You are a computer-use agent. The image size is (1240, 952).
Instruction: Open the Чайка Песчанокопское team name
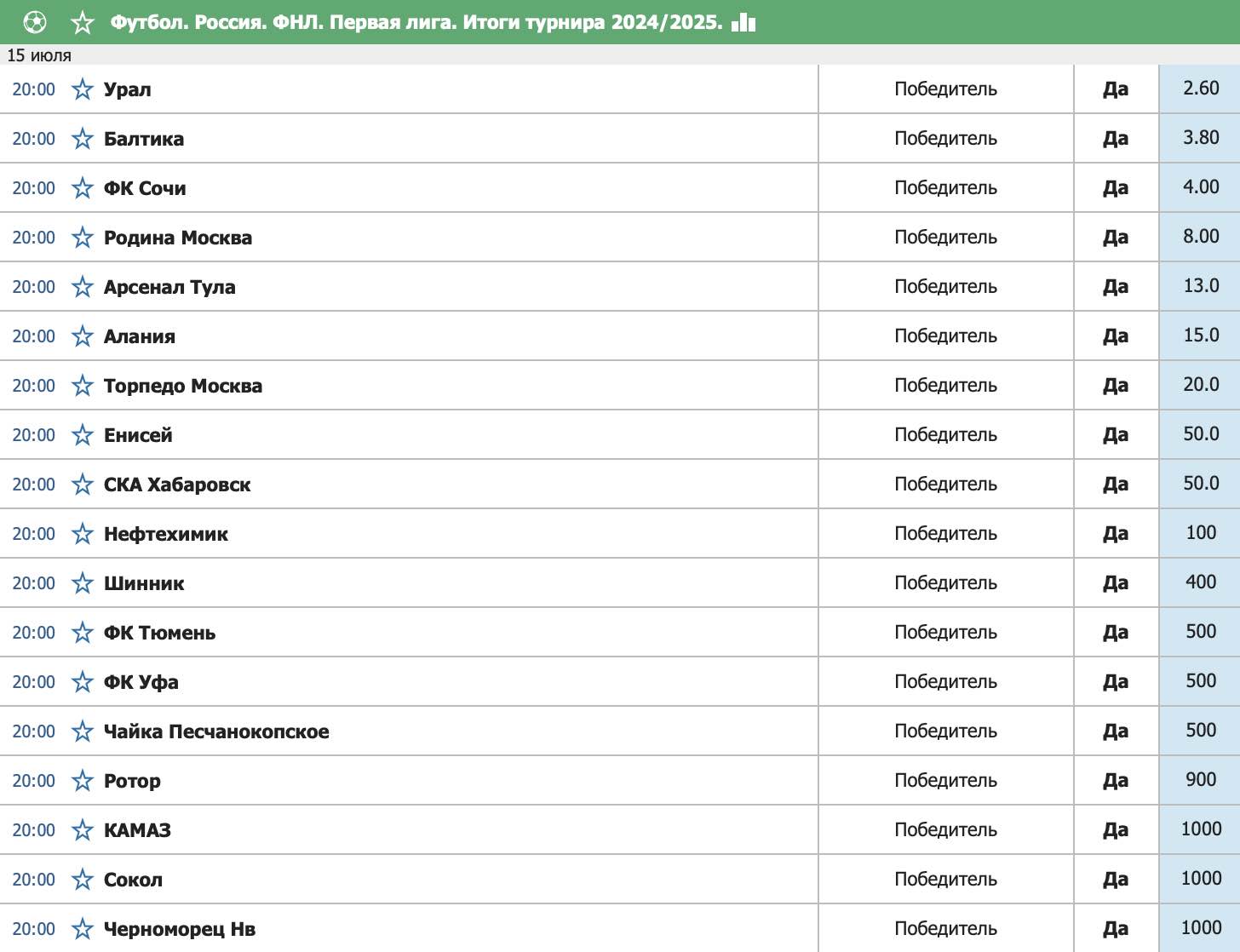pos(216,731)
